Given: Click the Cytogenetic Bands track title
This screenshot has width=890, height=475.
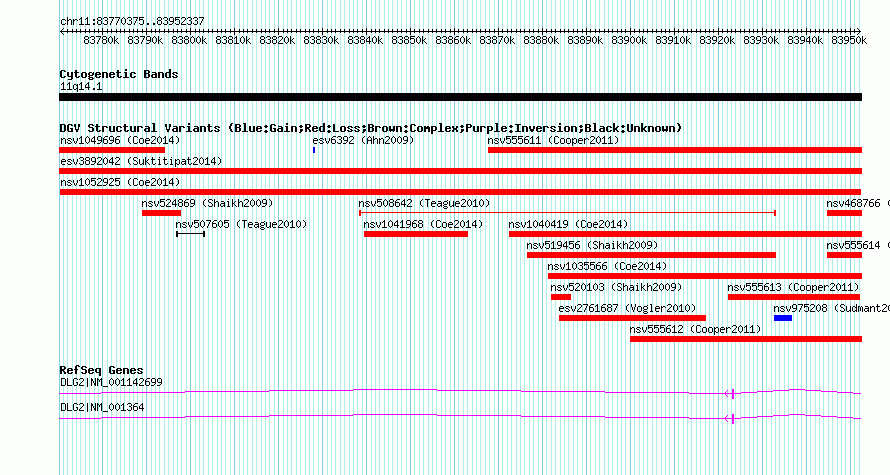Looking at the screenshot, I should point(119,74).
